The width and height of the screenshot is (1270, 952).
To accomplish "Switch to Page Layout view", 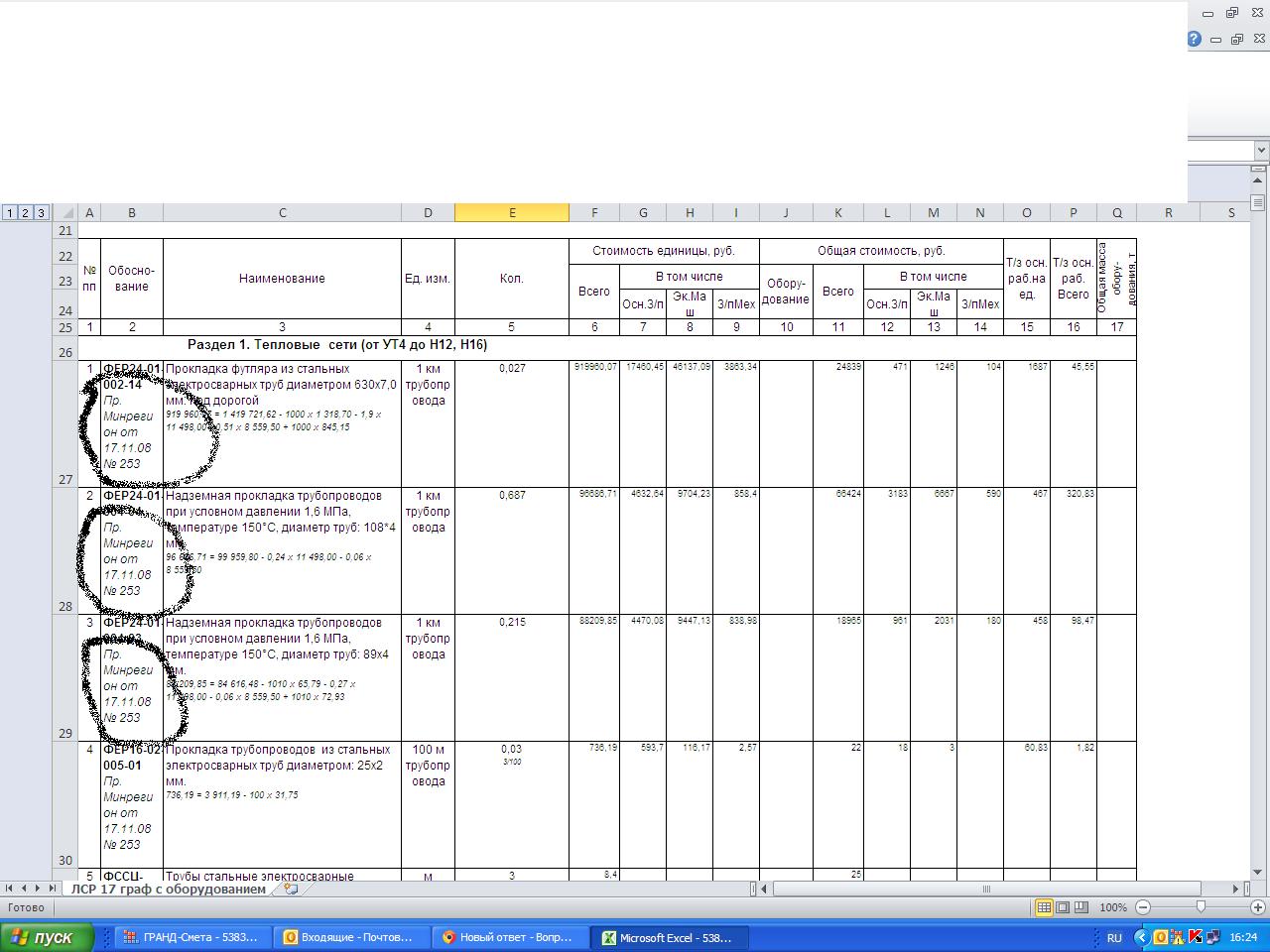I will [1063, 907].
